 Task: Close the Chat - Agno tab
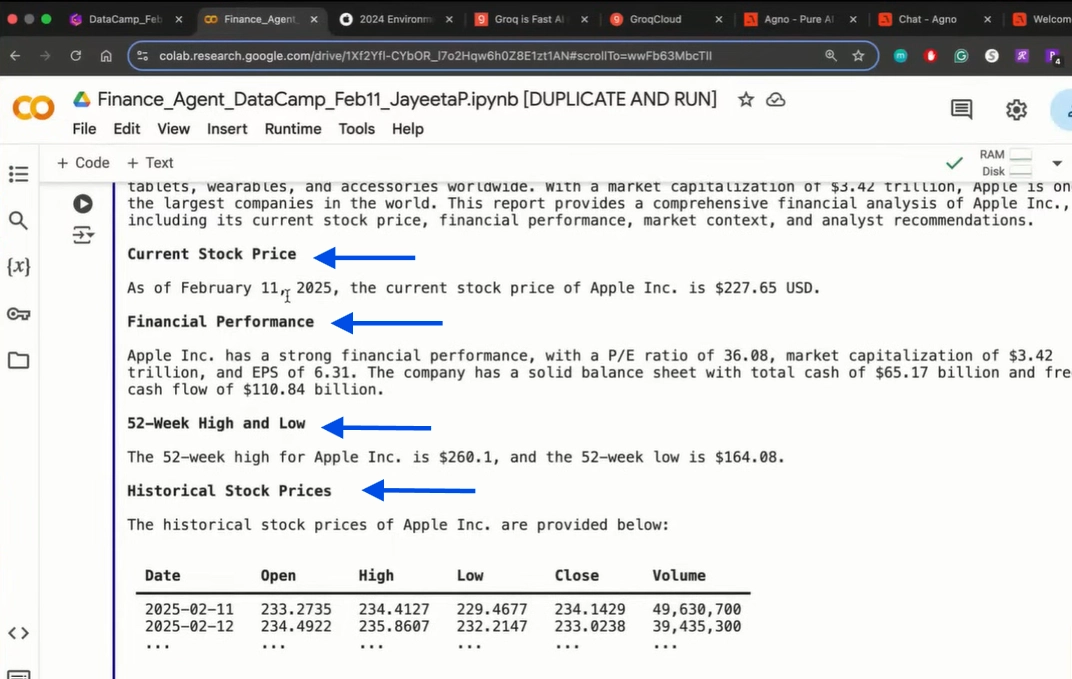(x=987, y=19)
